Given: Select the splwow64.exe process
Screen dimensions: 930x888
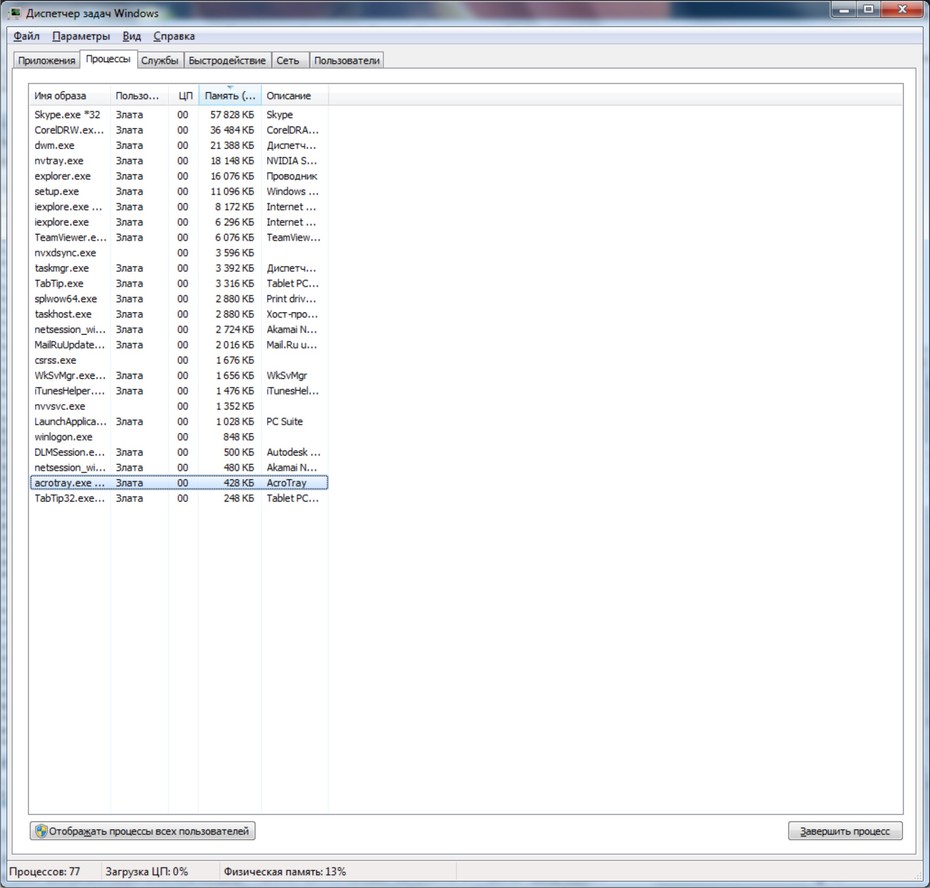Looking at the screenshot, I should point(179,299).
